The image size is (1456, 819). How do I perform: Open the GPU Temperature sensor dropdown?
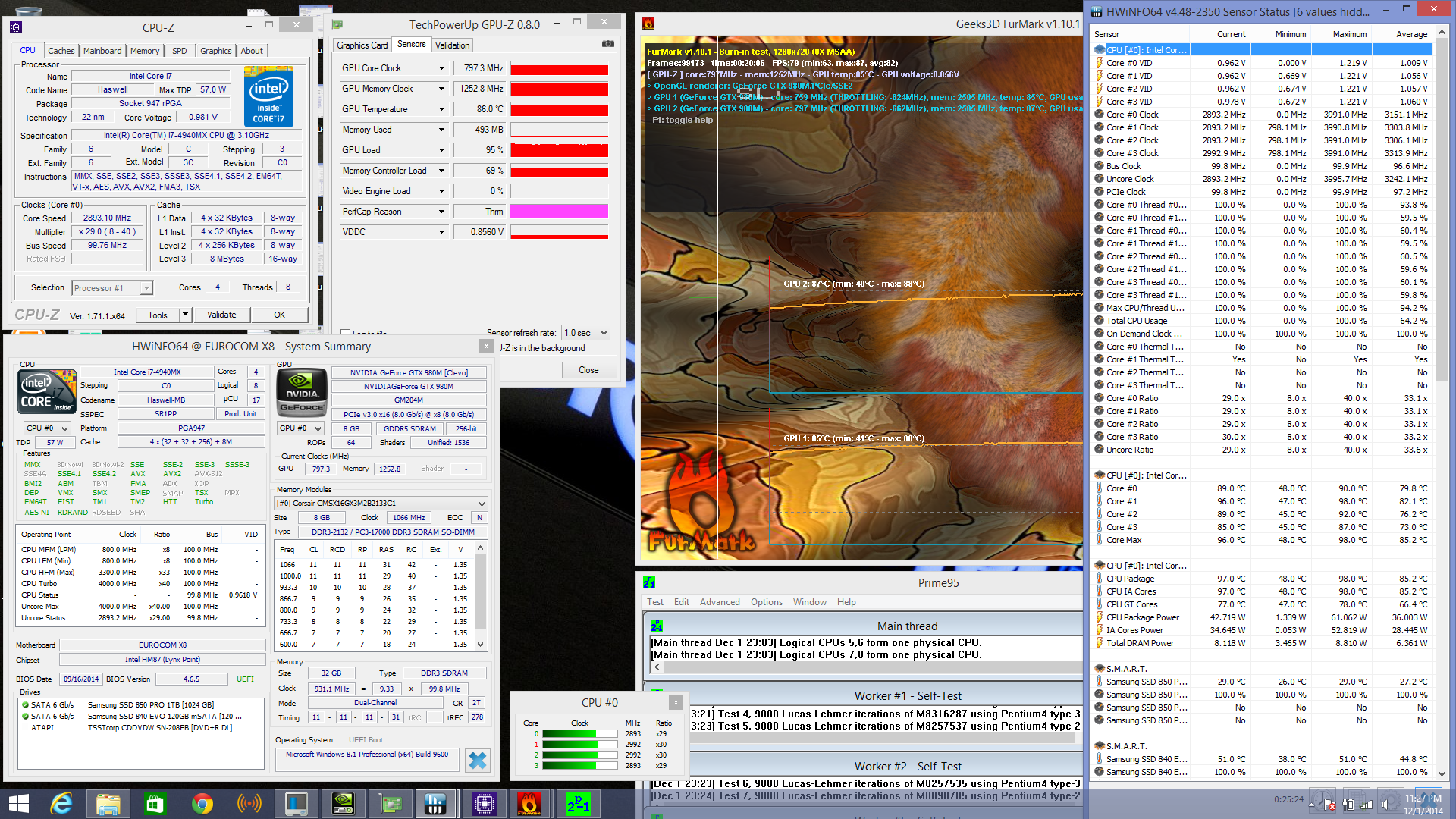[441, 109]
